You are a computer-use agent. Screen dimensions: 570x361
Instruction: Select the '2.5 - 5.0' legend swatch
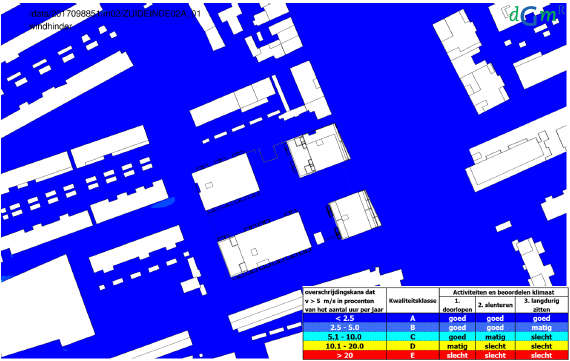click(345, 327)
